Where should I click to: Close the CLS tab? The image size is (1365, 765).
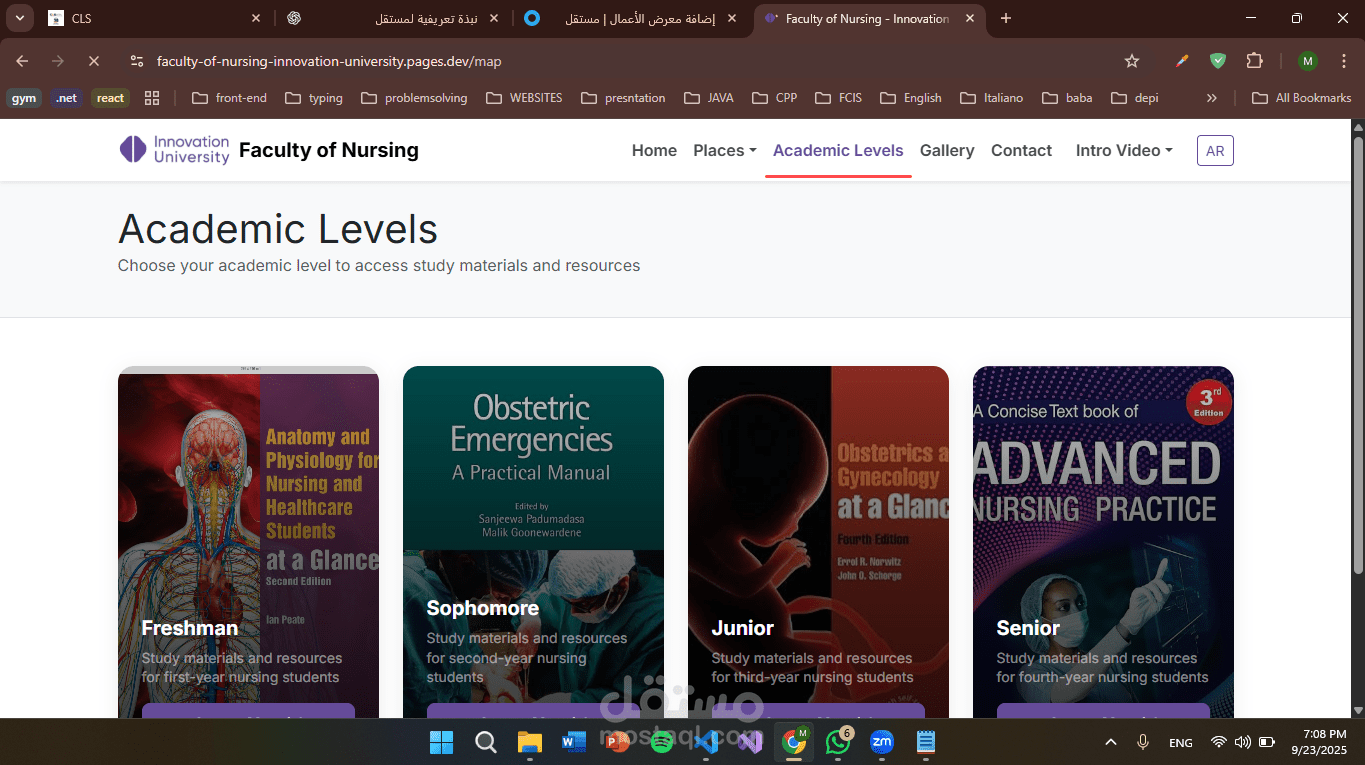point(256,18)
